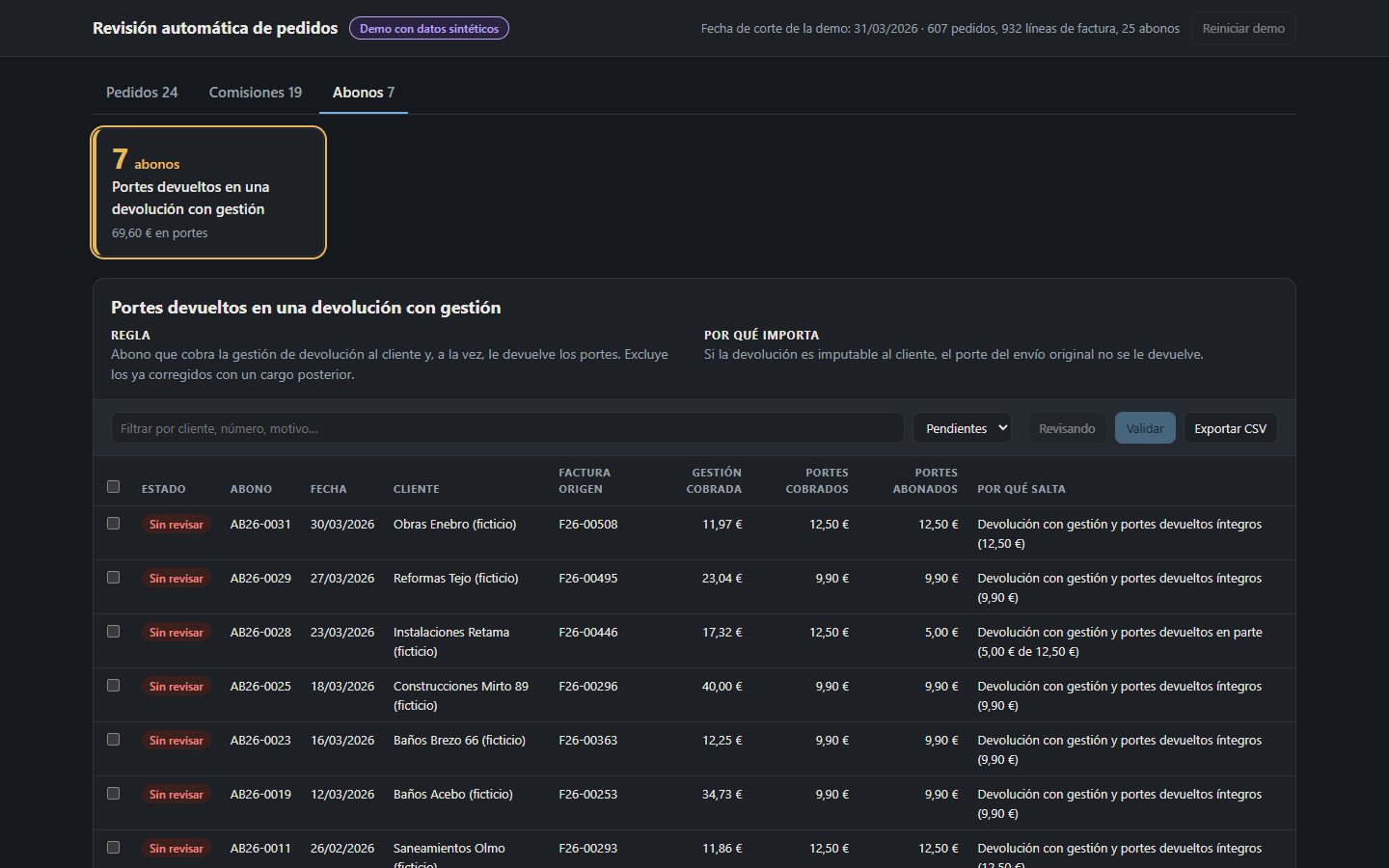Focus the filter by cliente search field
The image size is (1389, 868).
tap(507, 428)
